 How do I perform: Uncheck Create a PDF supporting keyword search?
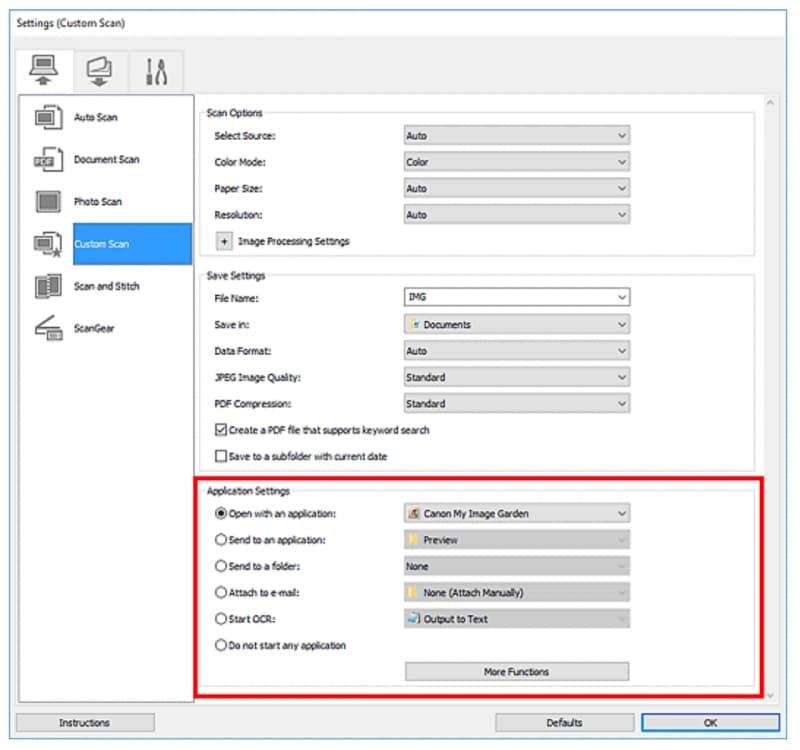tap(221, 430)
